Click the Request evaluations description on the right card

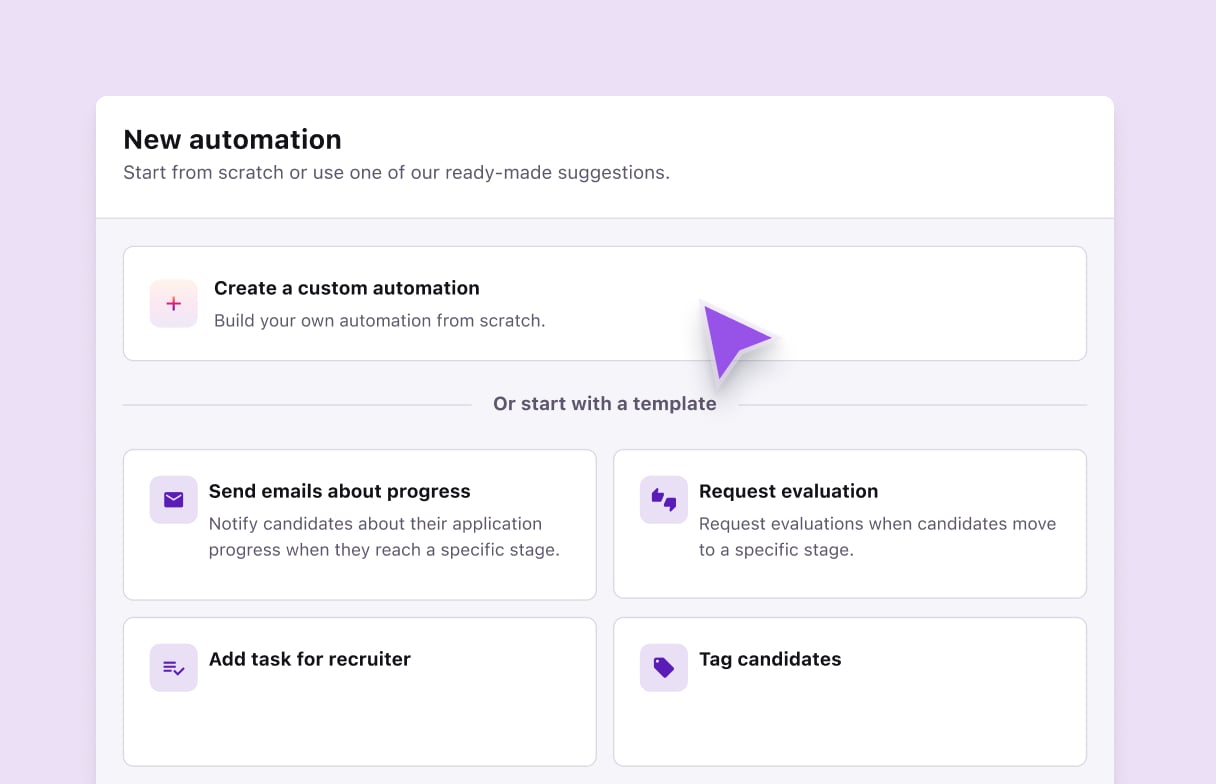click(x=878, y=537)
